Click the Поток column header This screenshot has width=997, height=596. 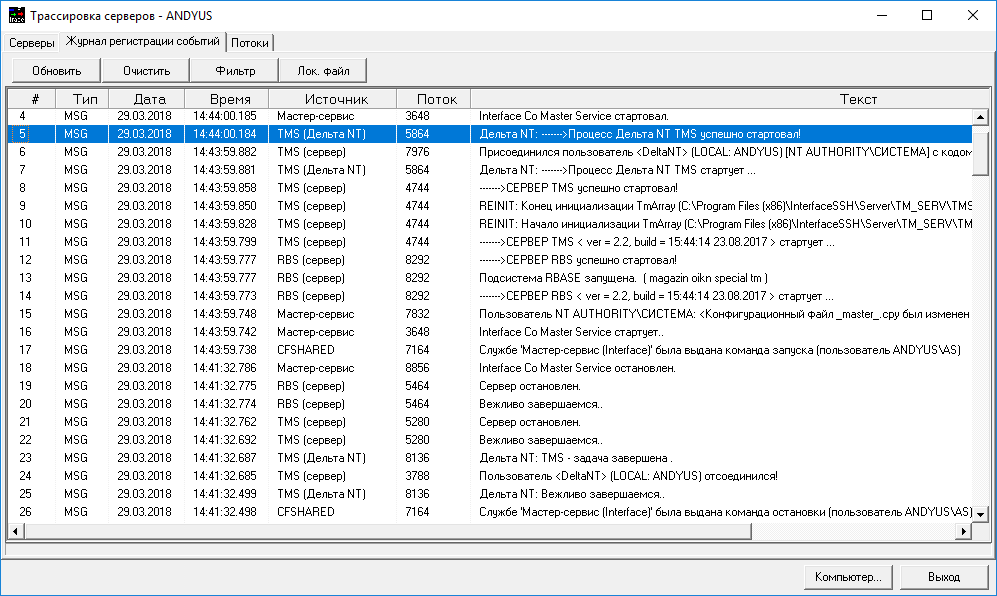(436, 99)
